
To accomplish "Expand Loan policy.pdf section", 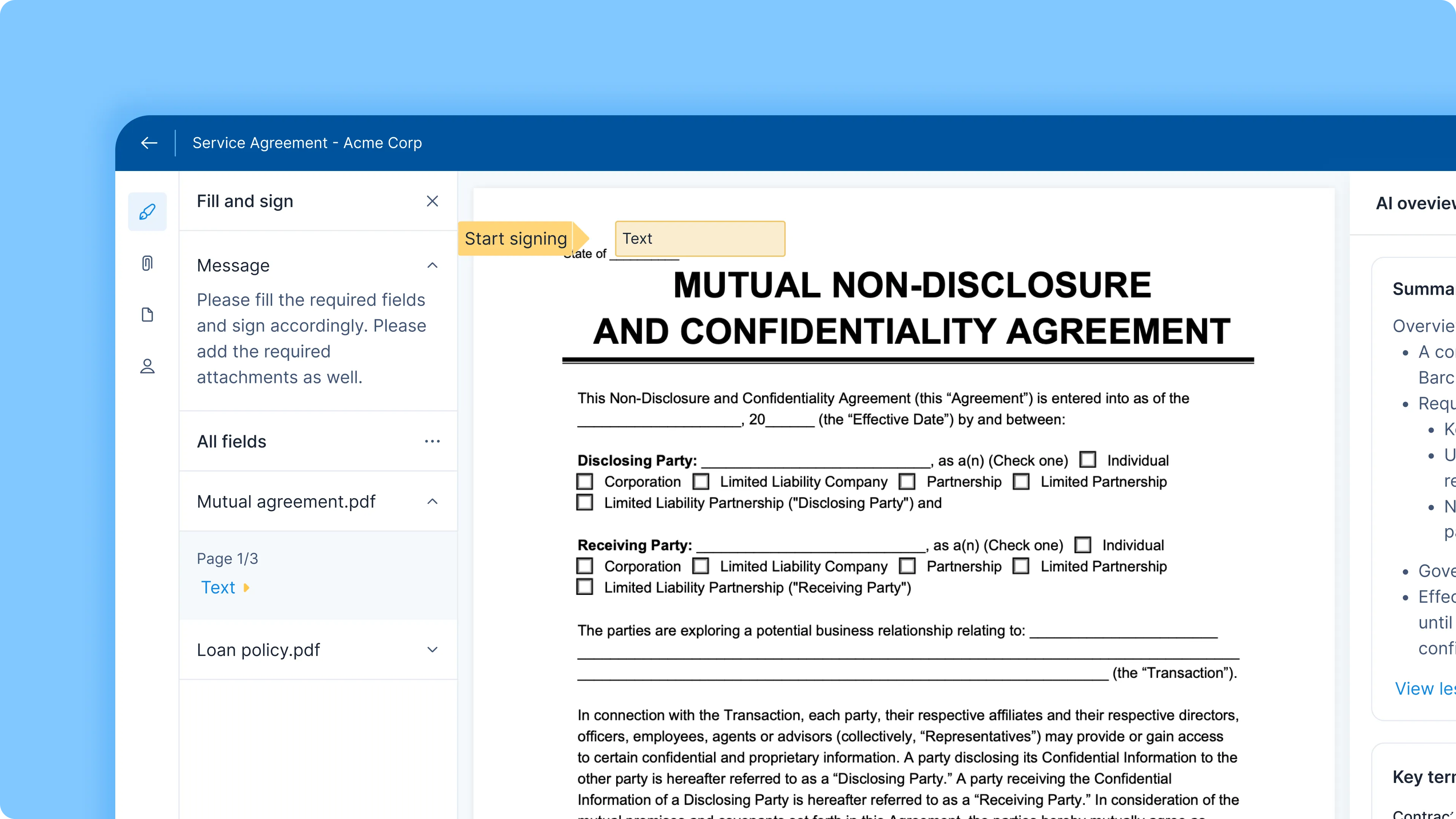I will 432,650.
